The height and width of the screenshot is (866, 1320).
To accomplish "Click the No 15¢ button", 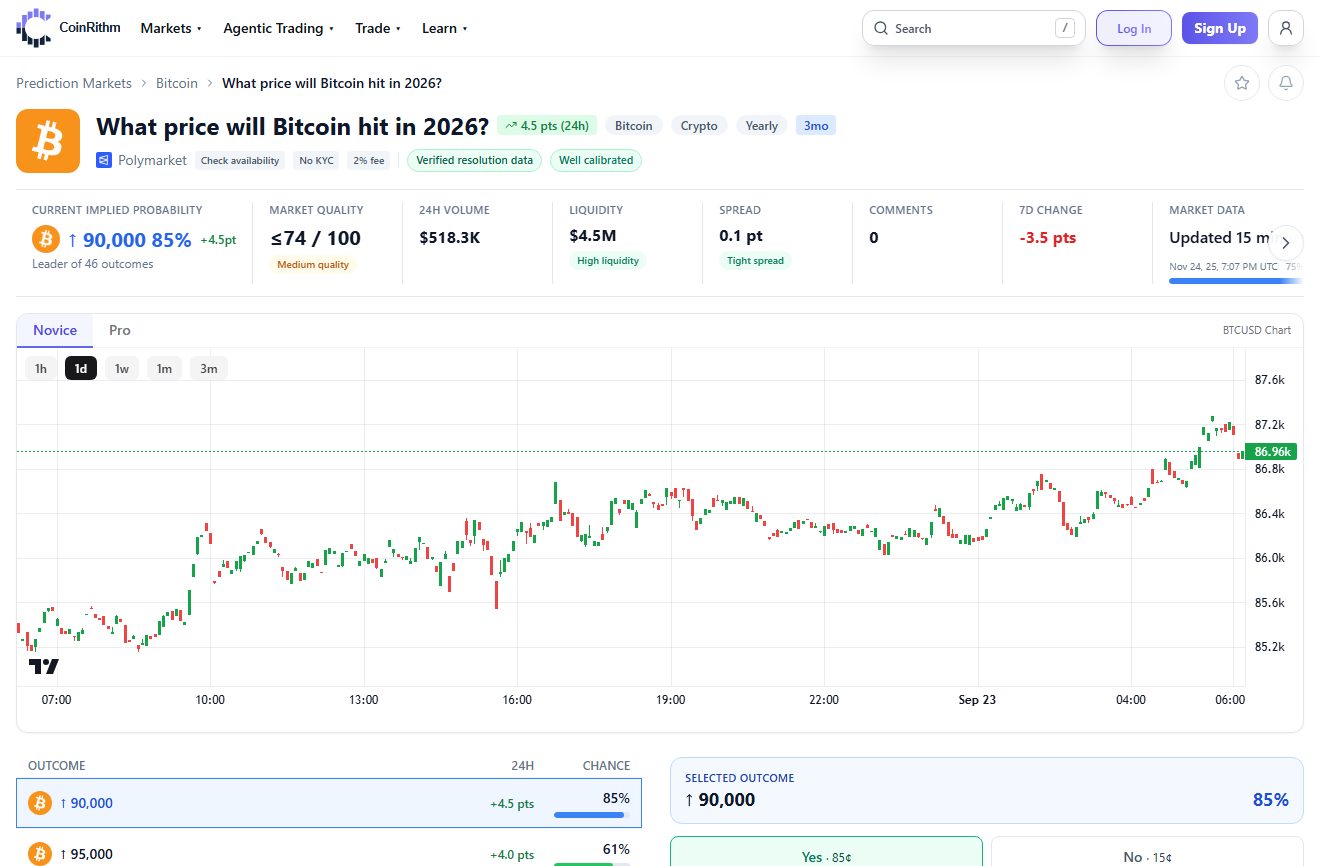I will tap(1147, 852).
